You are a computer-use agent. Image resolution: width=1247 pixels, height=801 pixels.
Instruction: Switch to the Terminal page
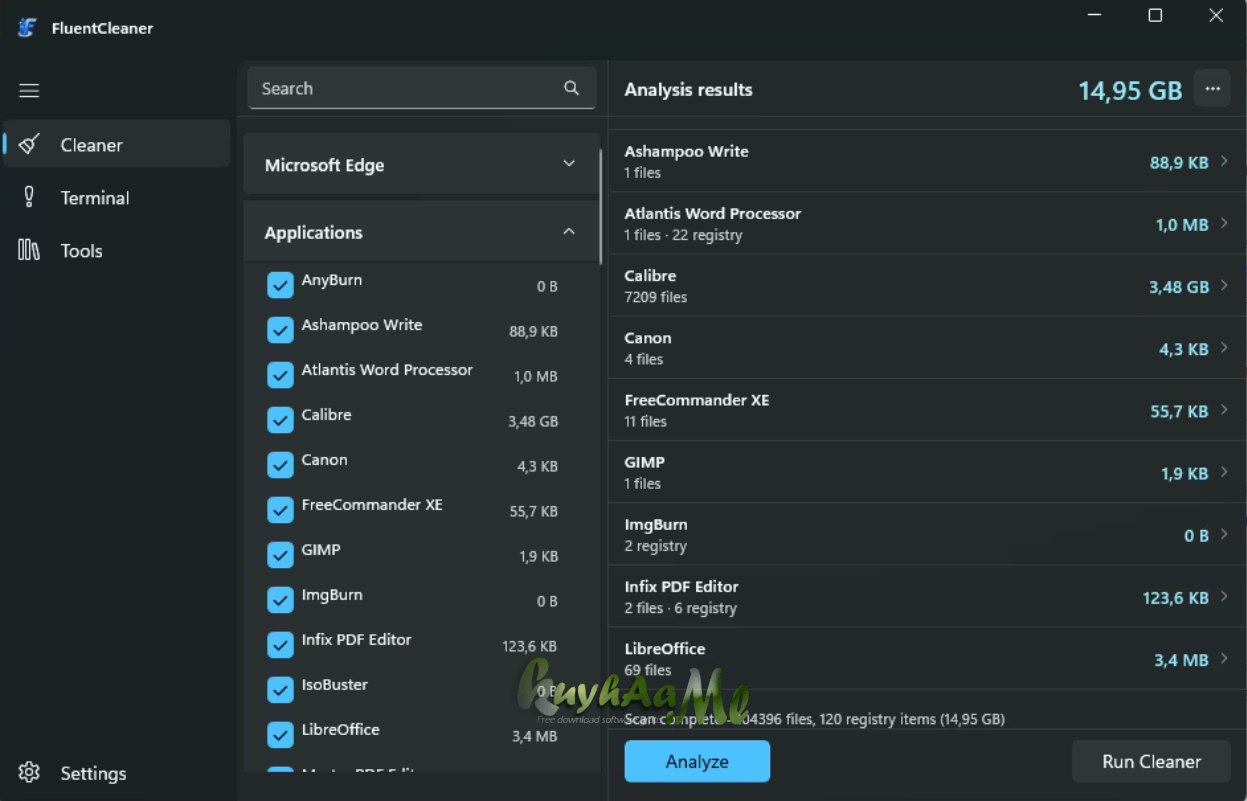coord(116,197)
